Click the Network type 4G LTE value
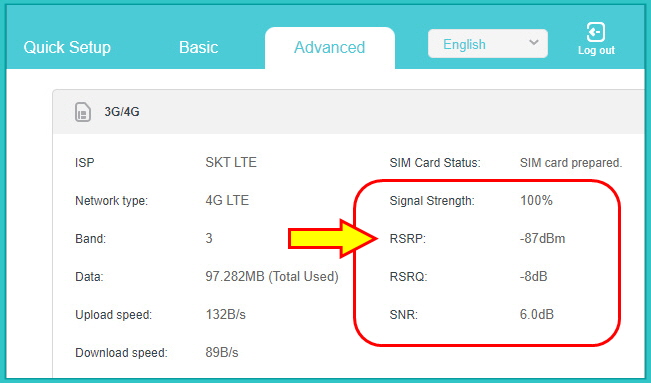The height and width of the screenshot is (383, 651). coord(227,201)
